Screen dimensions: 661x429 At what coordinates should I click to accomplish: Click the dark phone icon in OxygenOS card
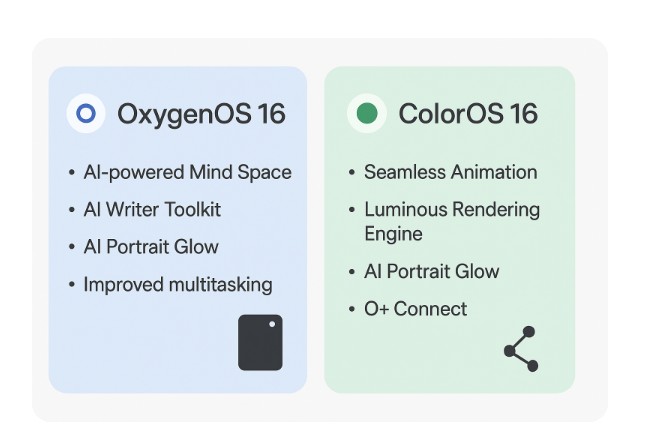pyautogui.click(x=260, y=343)
